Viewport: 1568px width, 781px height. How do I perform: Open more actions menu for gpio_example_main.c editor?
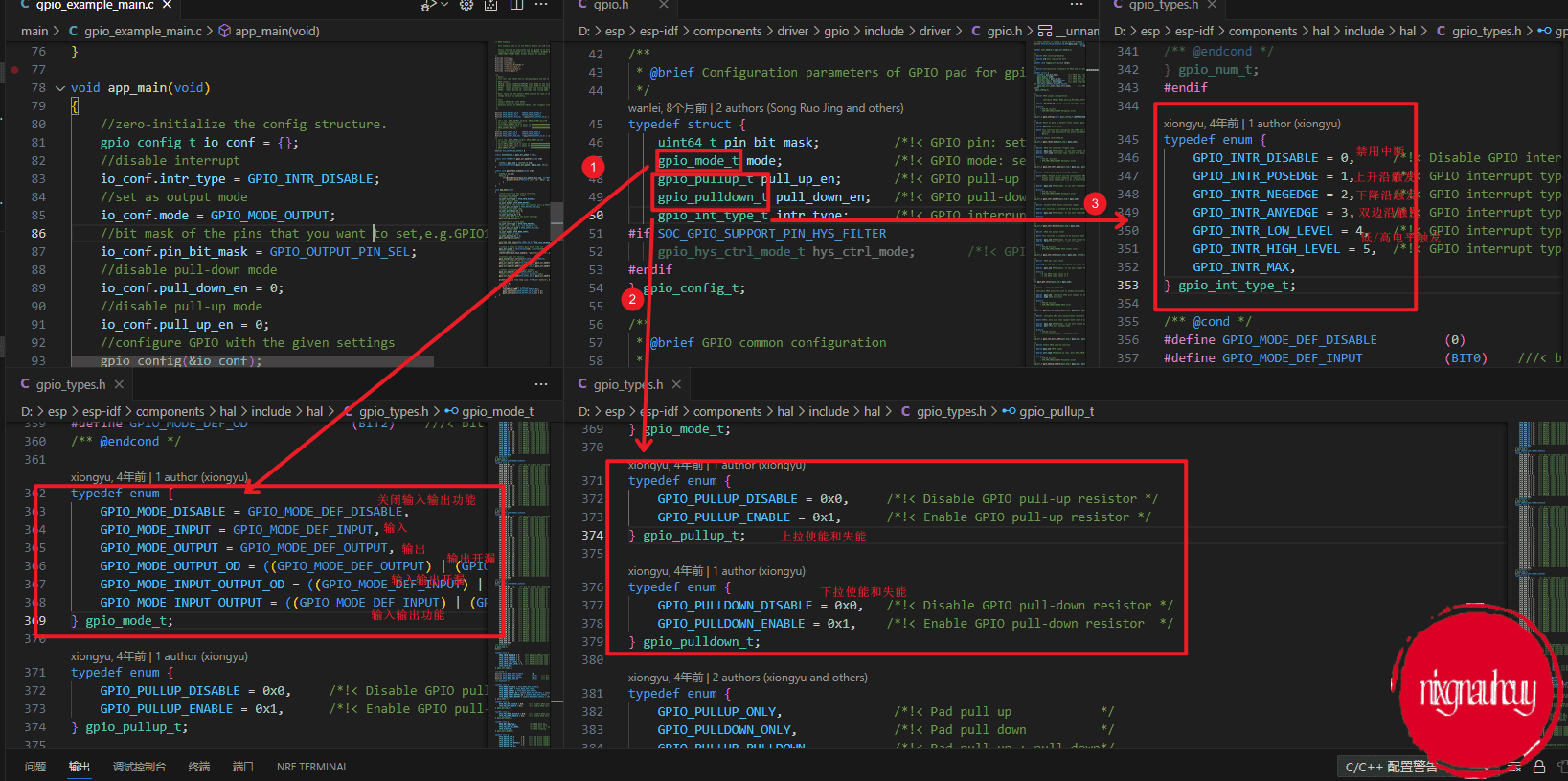pos(541,6)
